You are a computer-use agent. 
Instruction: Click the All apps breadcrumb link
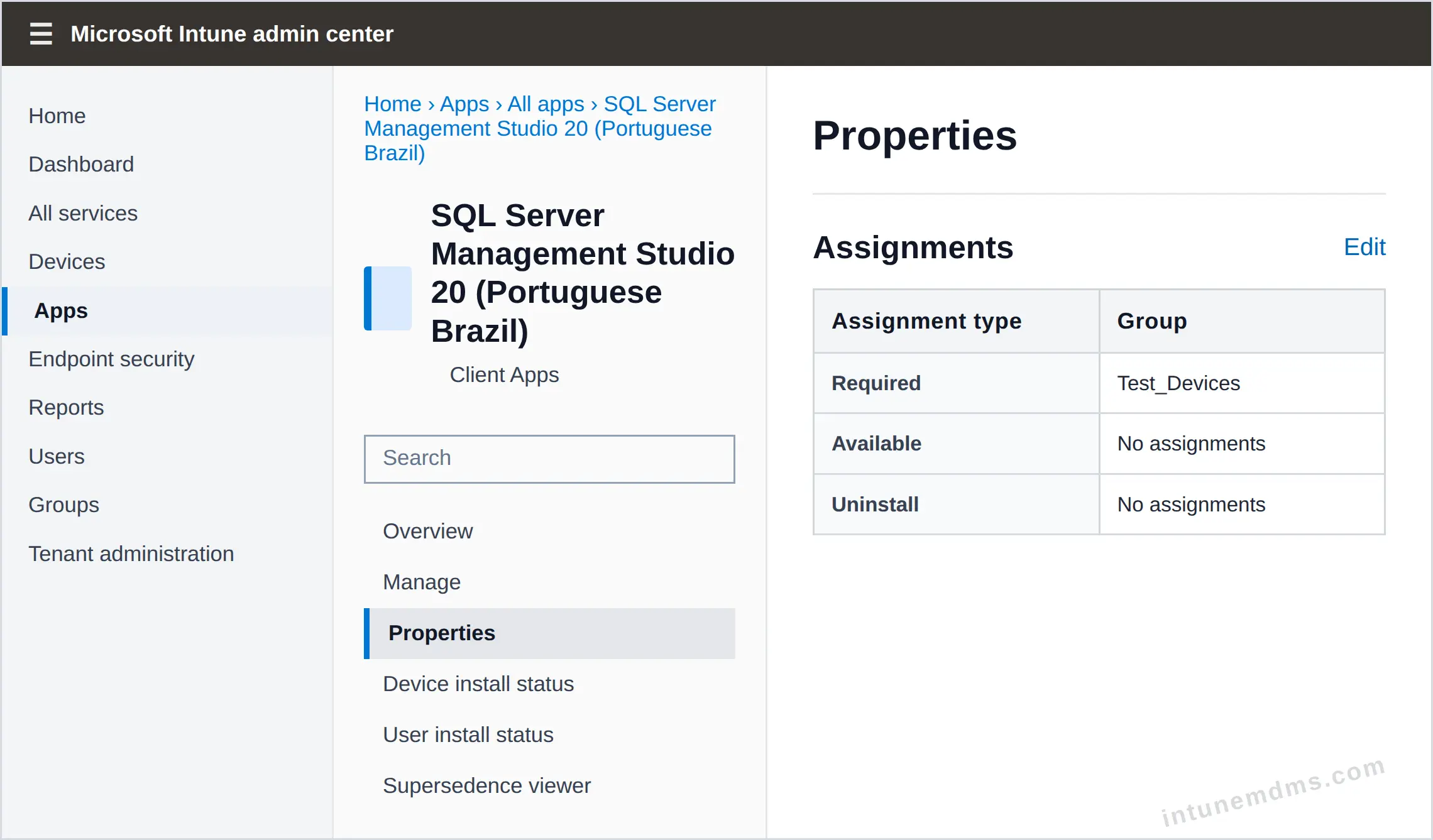(546, 104)
